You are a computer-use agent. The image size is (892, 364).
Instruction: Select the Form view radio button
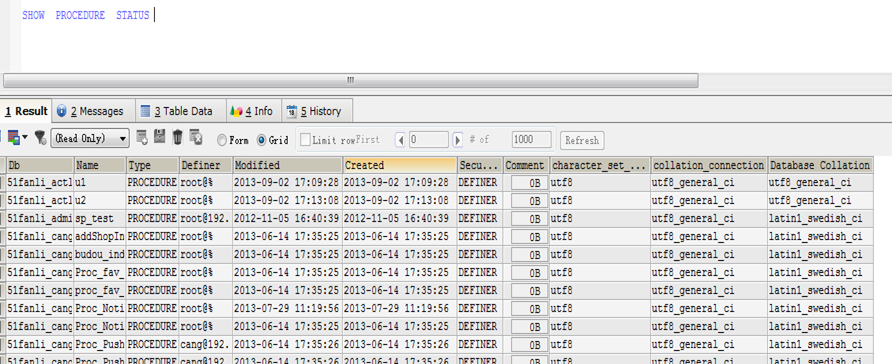pos(222,140)
